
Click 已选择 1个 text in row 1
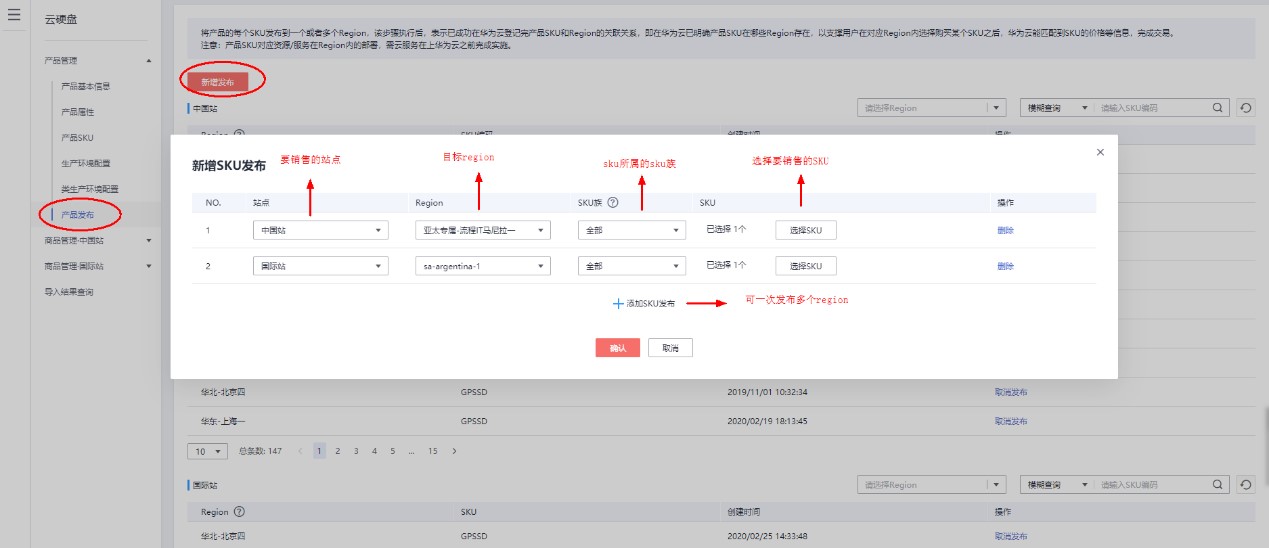pos(726,230)
